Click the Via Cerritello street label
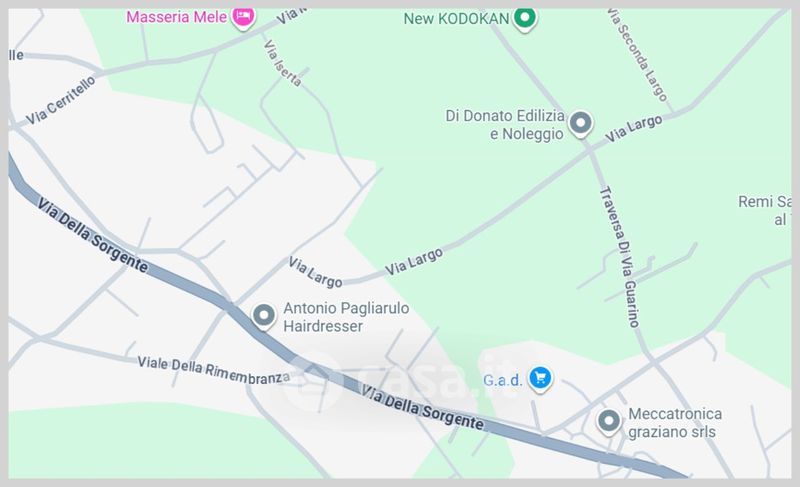This screenshot has height=487, width=800. click(61, 100)
